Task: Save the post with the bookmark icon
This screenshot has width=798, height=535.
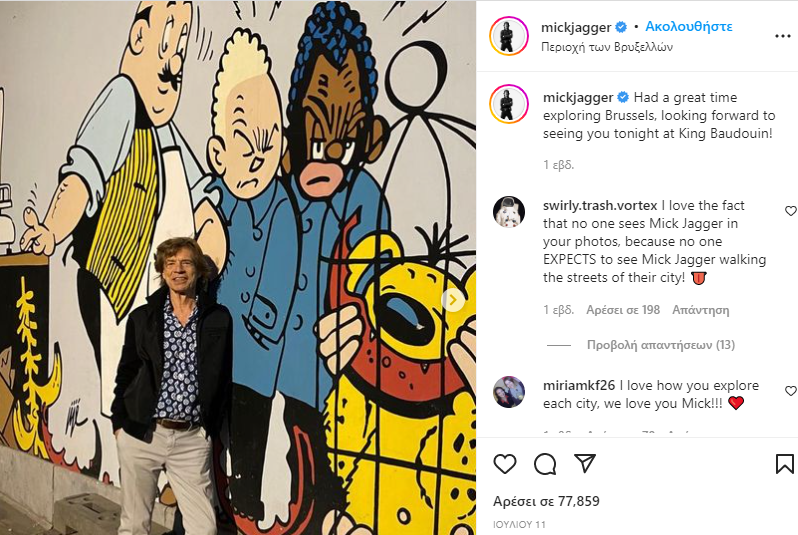Action: click(x=785, y=464)
